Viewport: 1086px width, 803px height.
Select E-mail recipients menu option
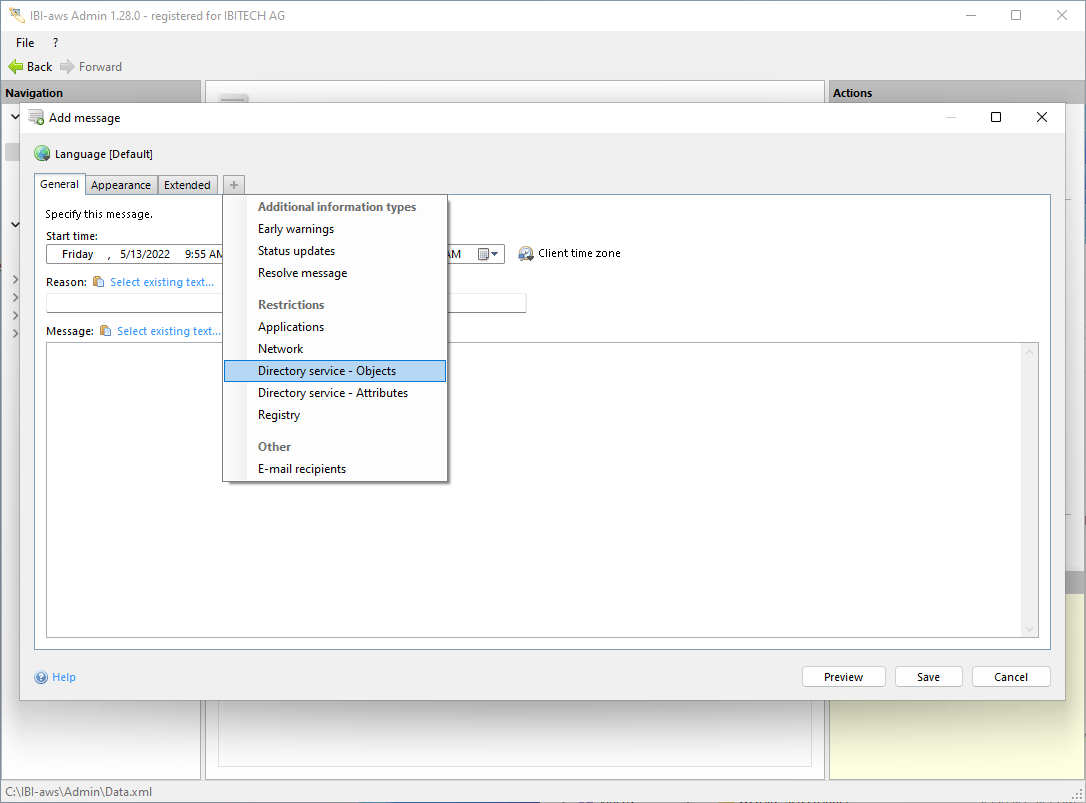point(302,469)
